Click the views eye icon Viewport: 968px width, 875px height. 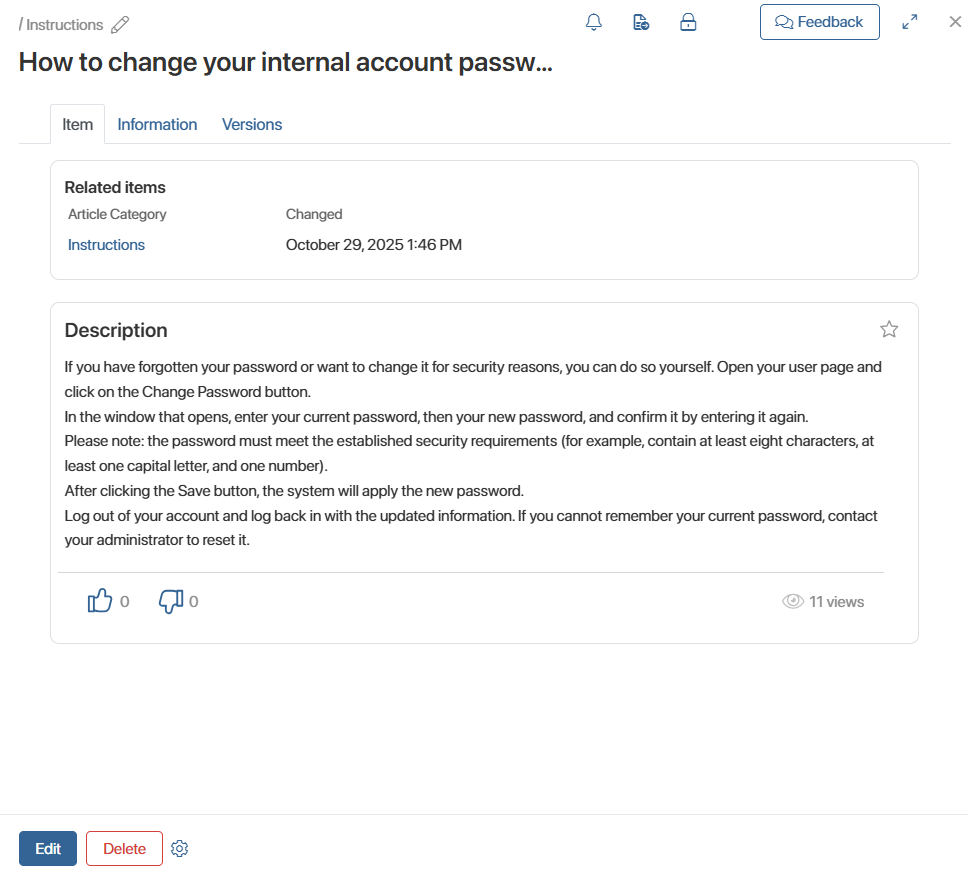click(x=793, y=602)
